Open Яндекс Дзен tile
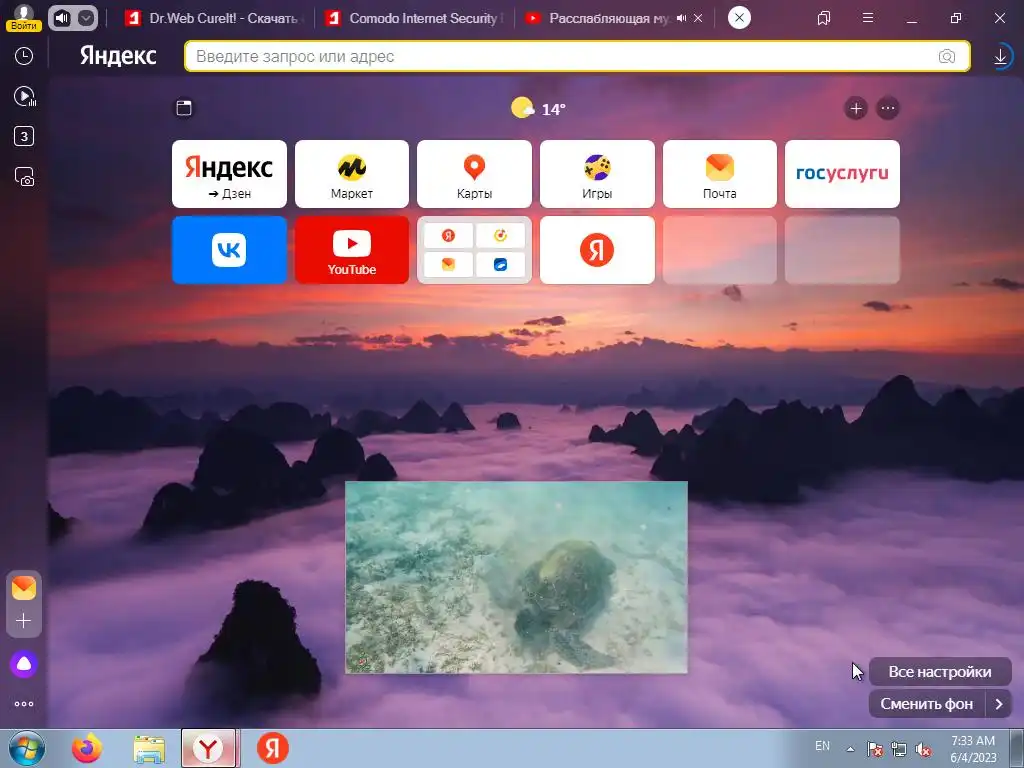 (x=229, y=174)
